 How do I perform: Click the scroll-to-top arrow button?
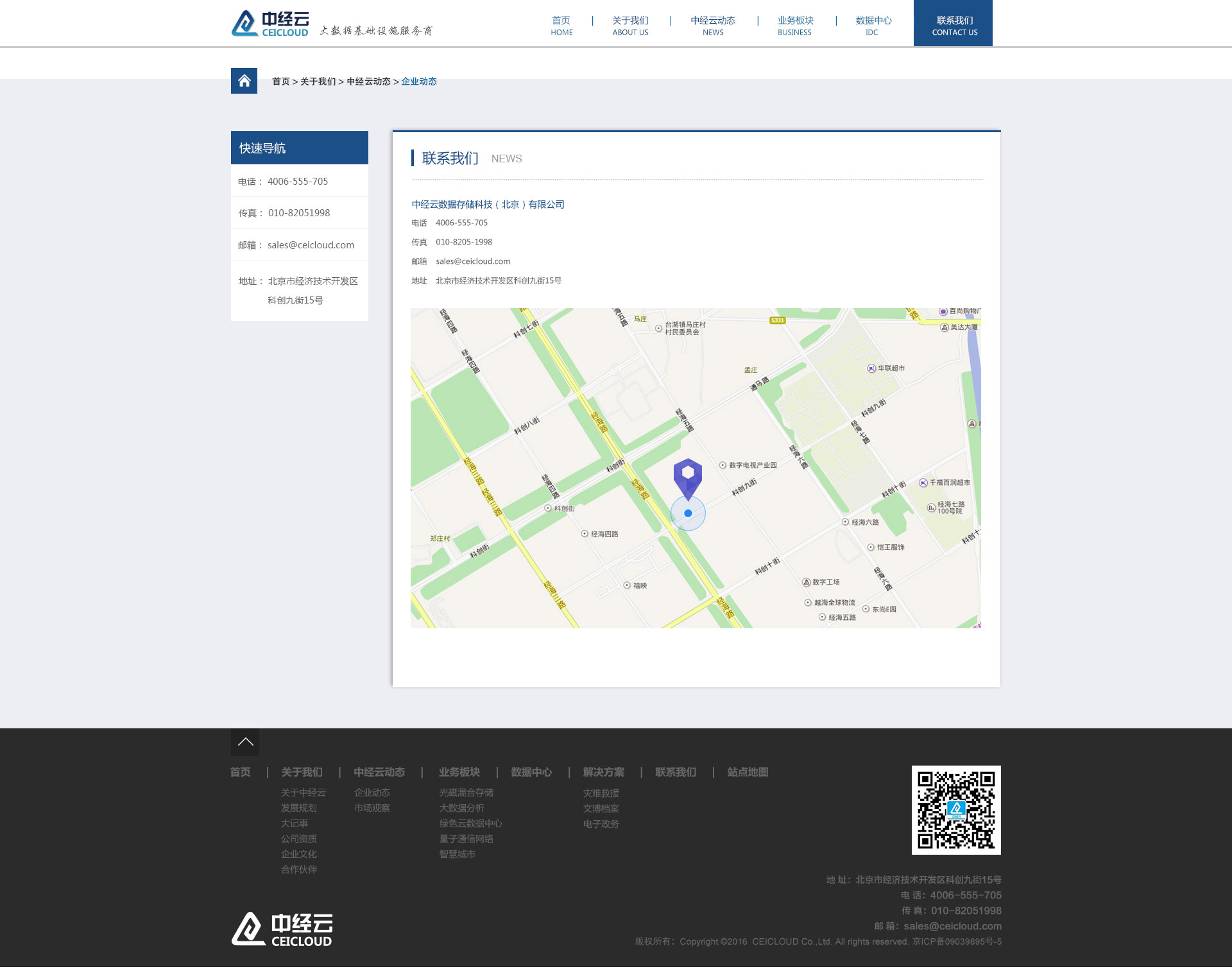click(x=245, y=742)
